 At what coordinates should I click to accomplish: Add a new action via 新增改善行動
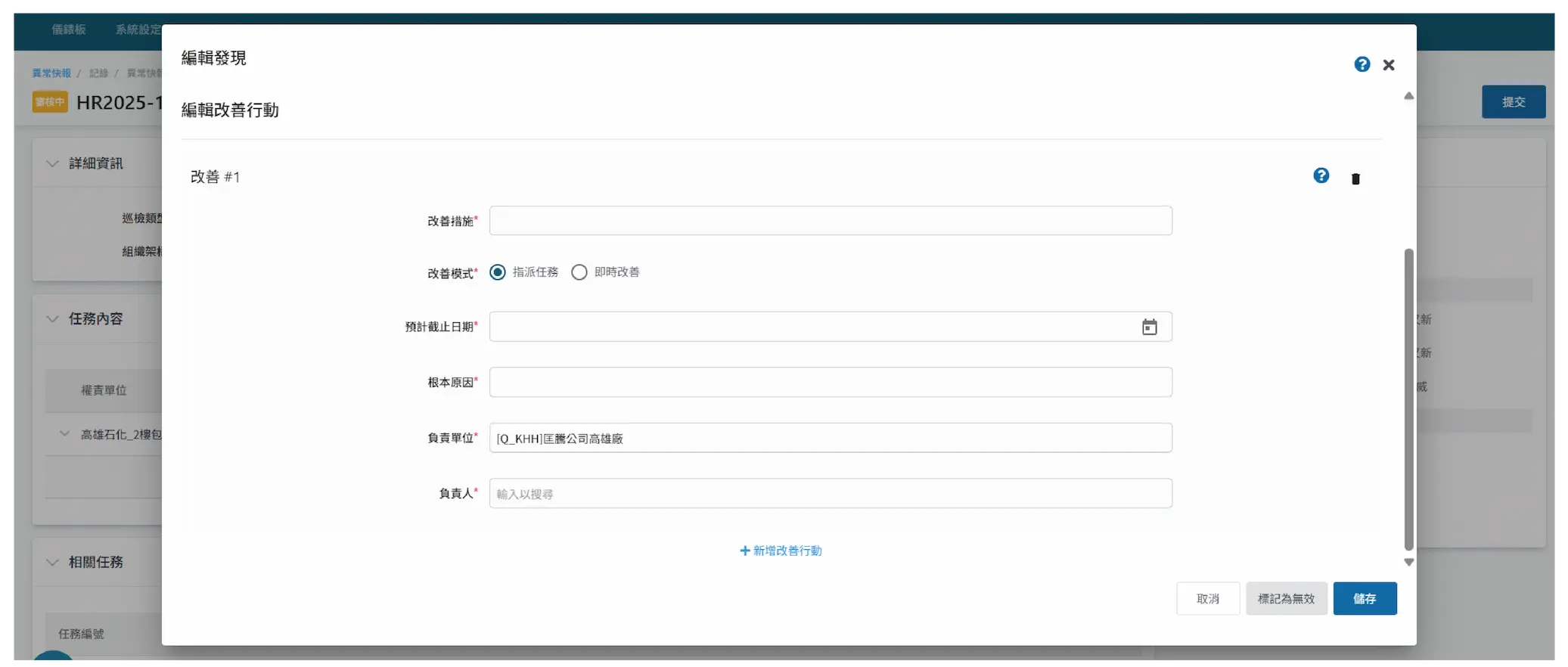coord(781,551)
